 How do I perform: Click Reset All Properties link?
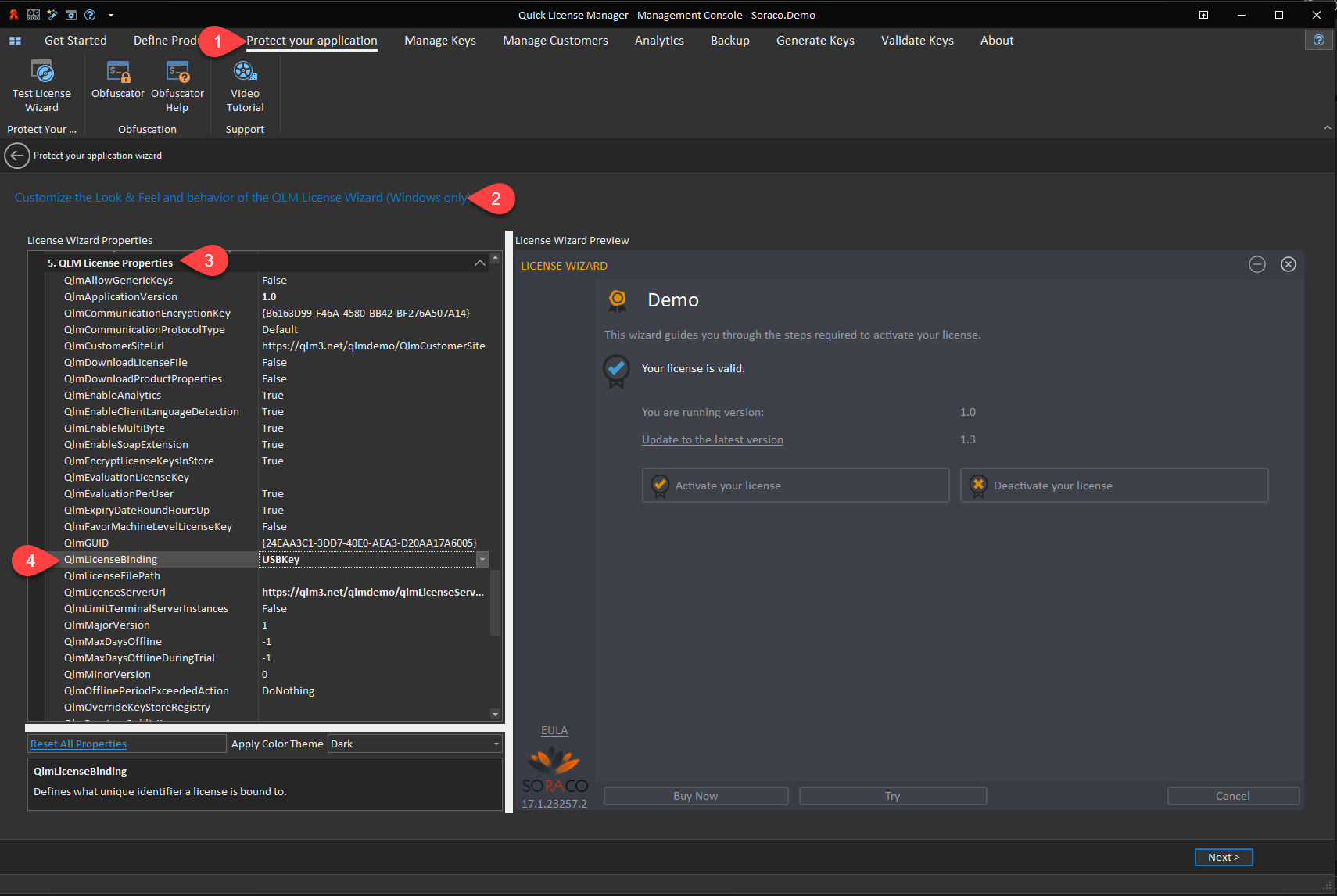[78, 744]
